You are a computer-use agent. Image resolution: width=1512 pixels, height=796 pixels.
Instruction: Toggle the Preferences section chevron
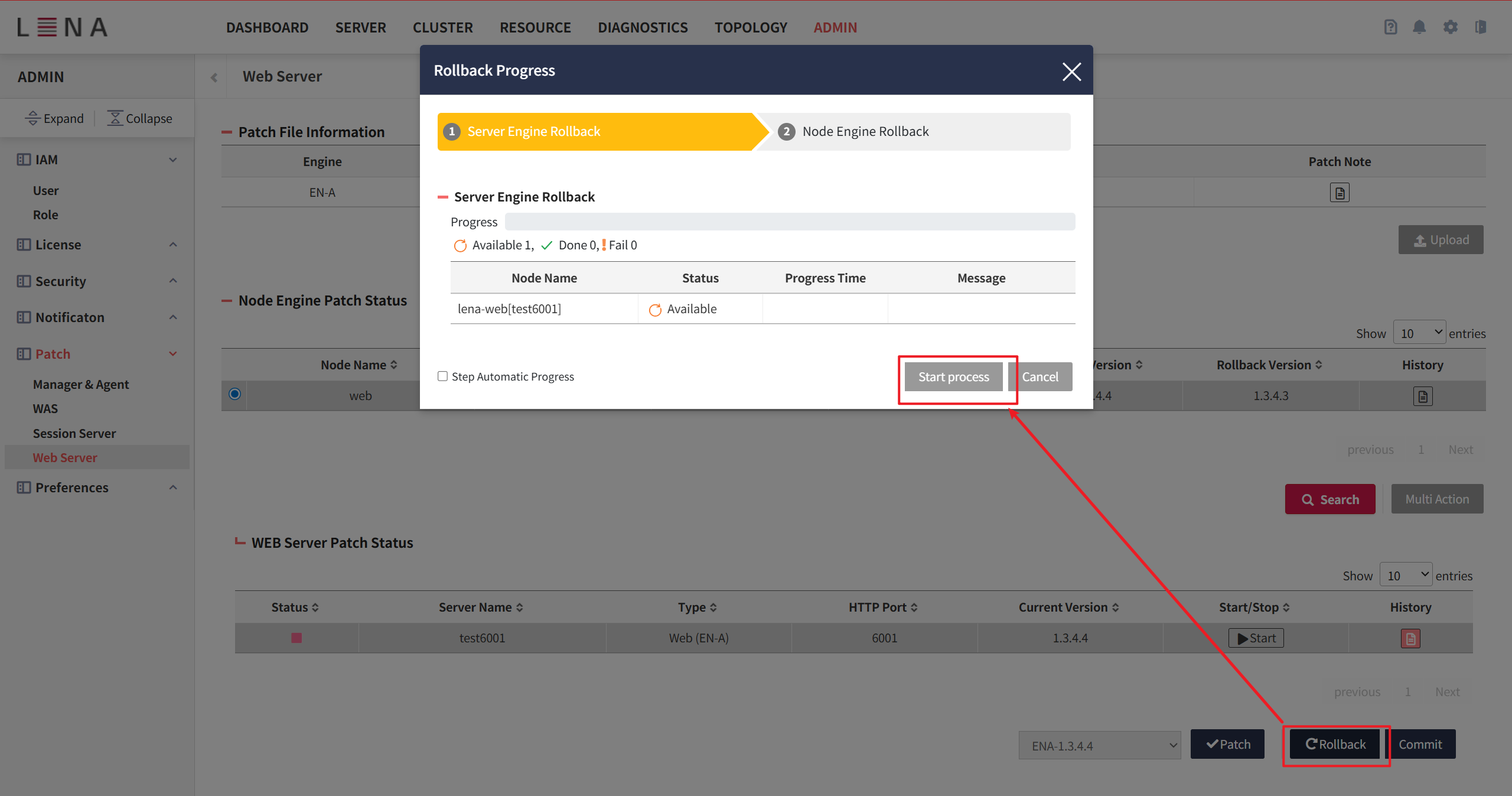point(173,488)
